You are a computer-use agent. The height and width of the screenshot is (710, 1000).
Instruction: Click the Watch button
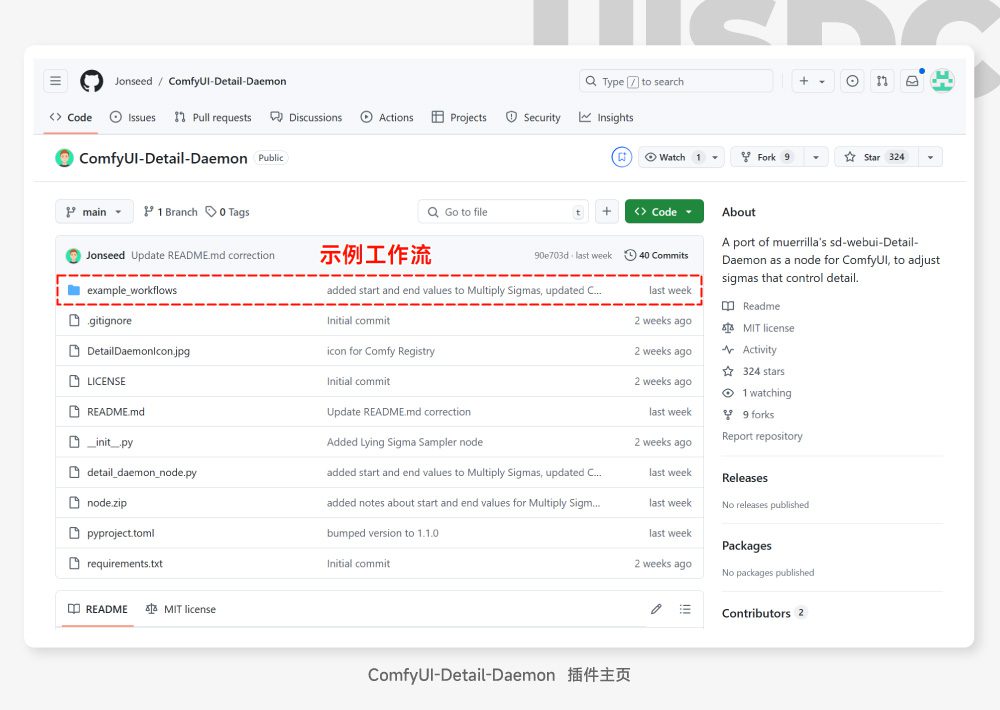[672, 157]
